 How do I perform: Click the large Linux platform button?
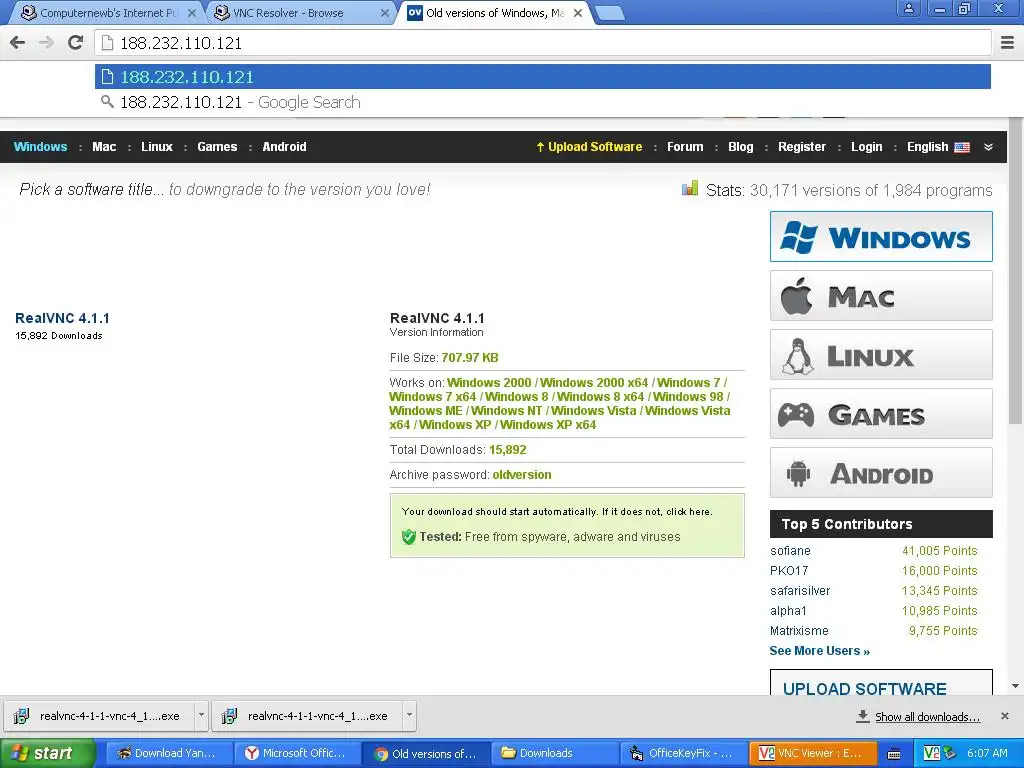881,355
